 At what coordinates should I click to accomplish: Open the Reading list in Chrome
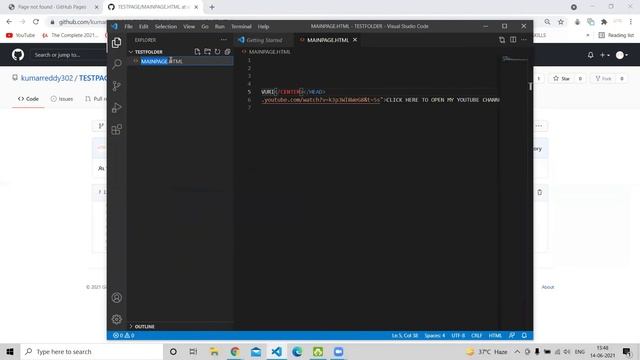coord(616,35)
